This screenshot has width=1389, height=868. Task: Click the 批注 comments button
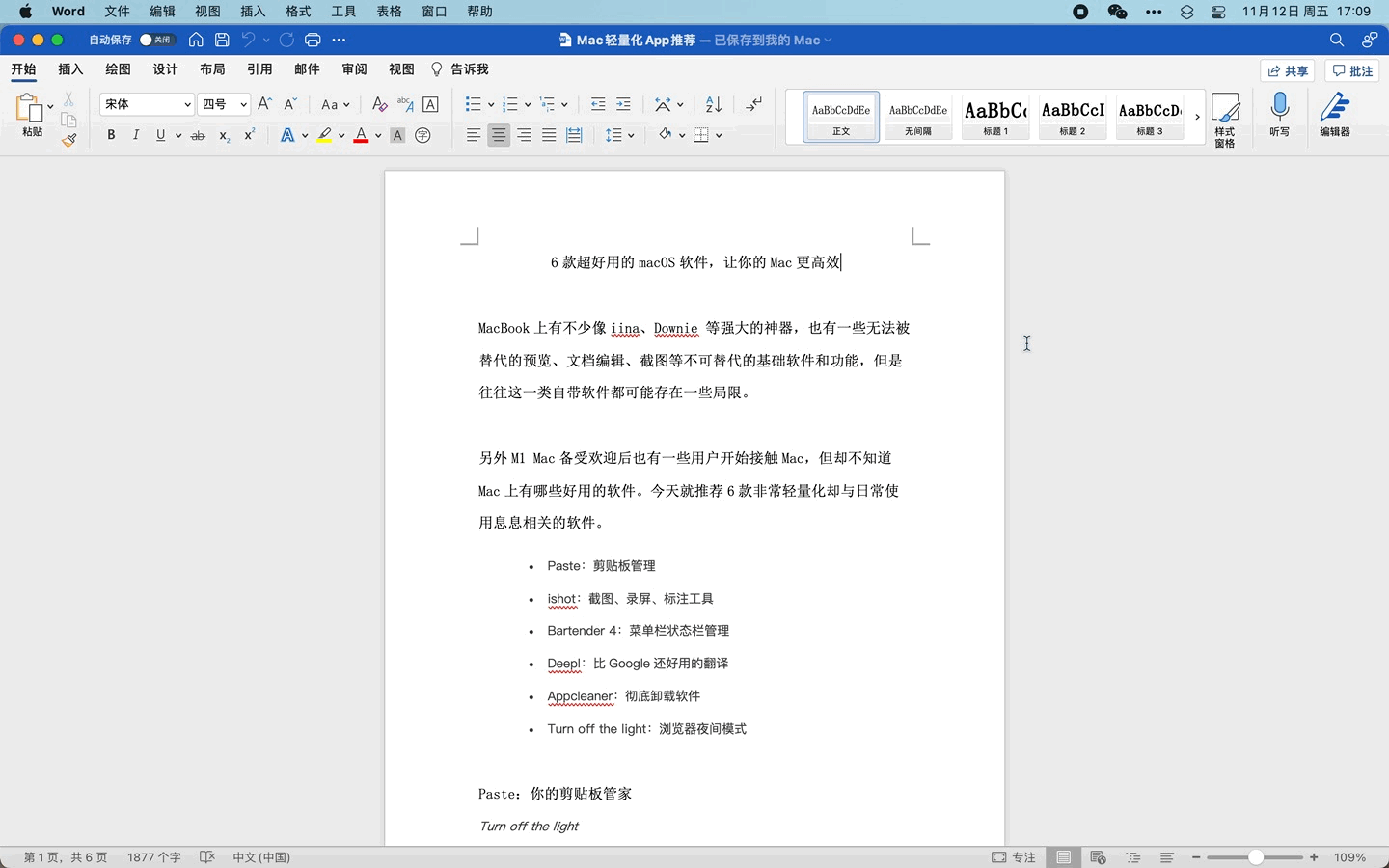click(1352, 70)
